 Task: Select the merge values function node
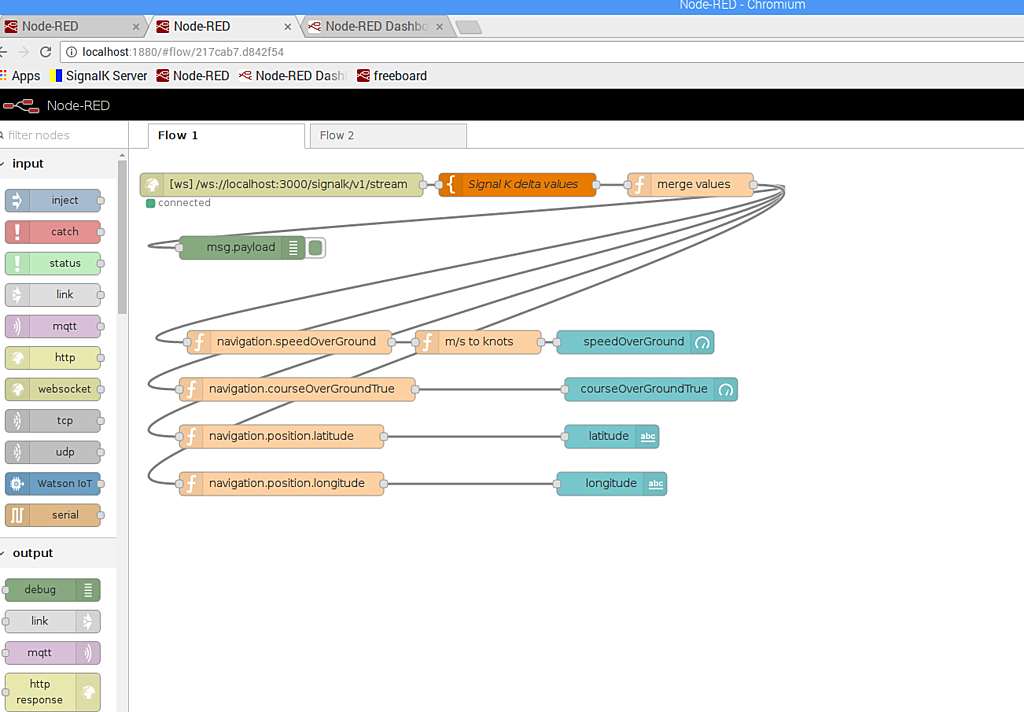pos(690,185)
